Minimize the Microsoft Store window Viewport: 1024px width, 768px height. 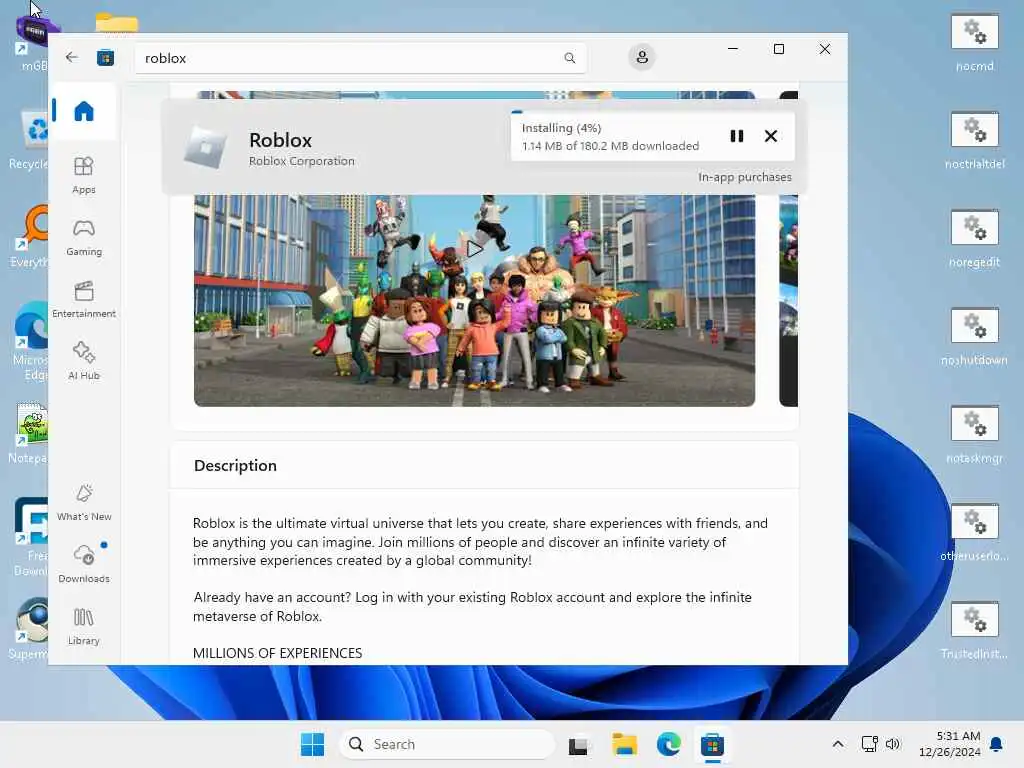pos(733,49)
